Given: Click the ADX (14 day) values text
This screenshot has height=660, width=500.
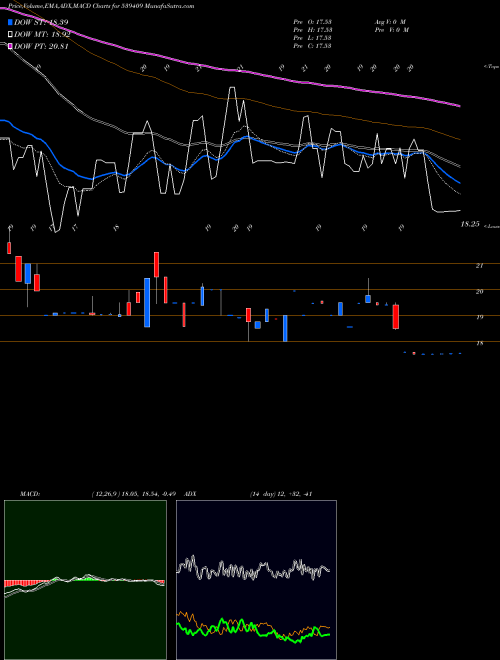Looking at the screenshot, I should click(x=281, y=494).
